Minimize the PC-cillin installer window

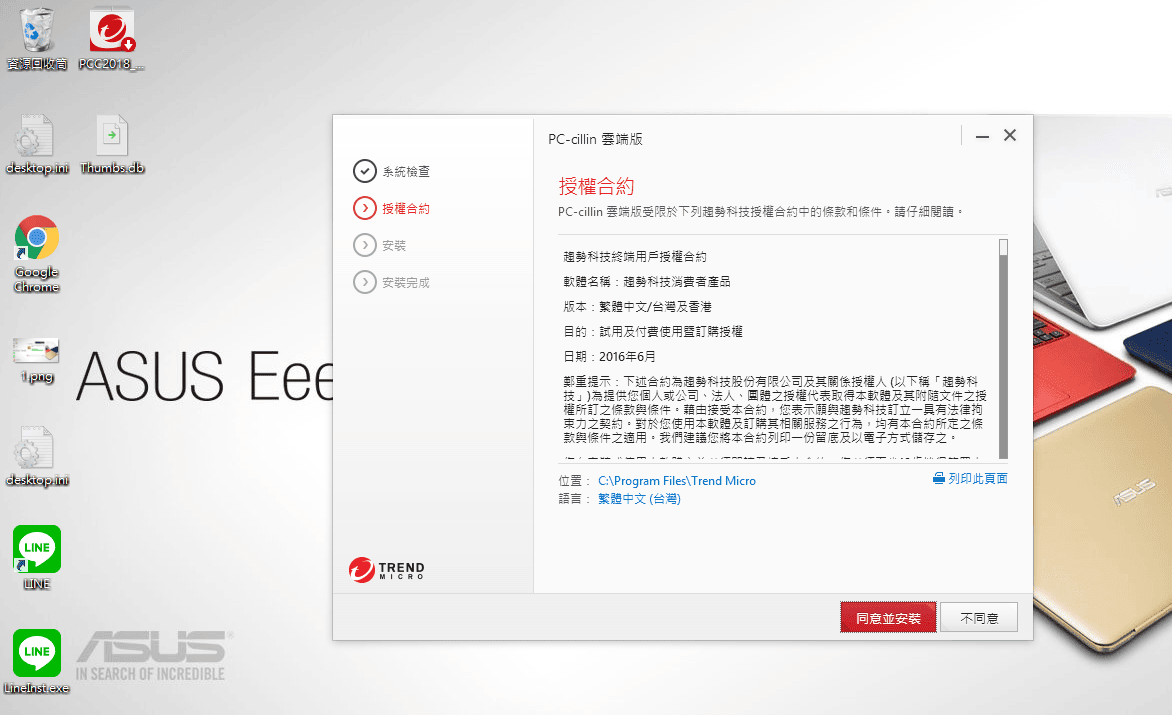point(982,136)
